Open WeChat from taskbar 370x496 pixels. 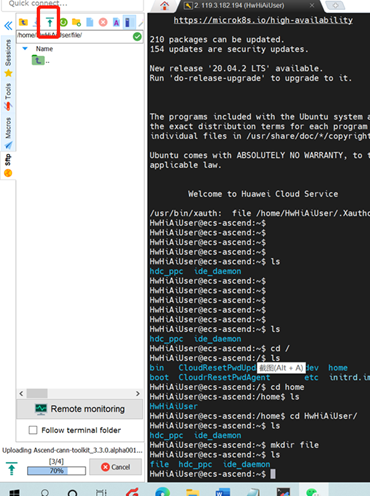pos(312,492)
